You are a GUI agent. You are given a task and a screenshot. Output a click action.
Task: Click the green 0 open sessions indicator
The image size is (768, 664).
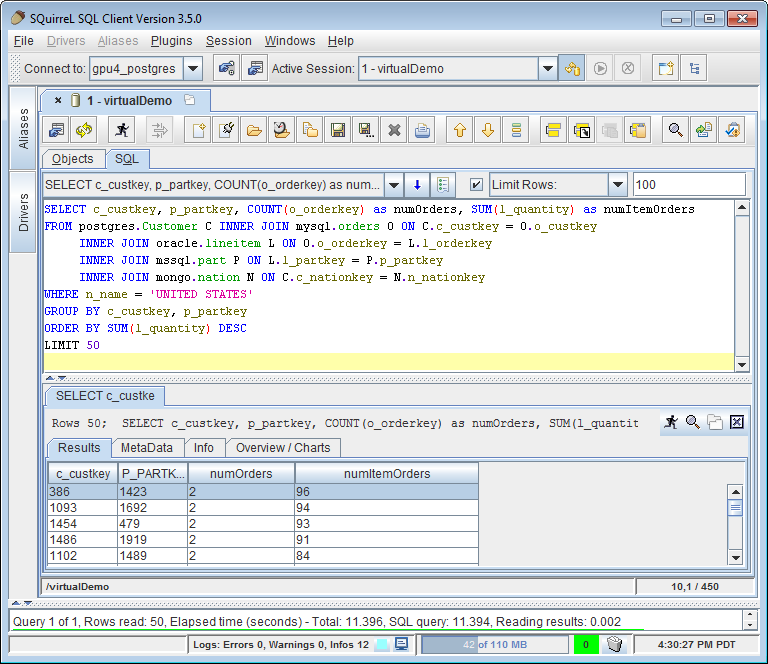586,644
